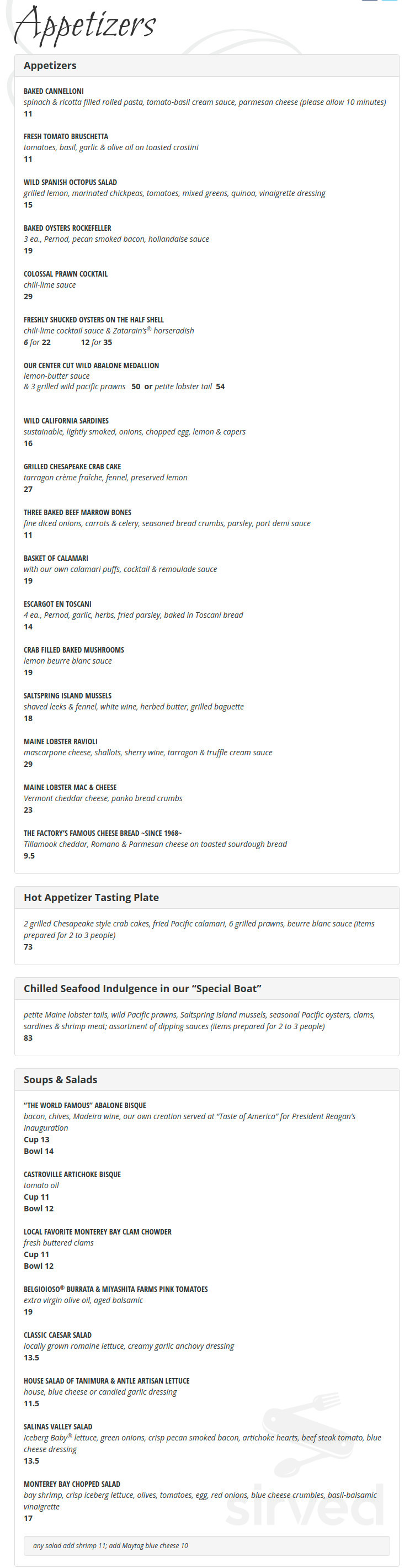Image resolution: width=415 pixels, height=1568 pixels.
Task: Select the Escargot en Toscani item
Action: tap(57, 605)
